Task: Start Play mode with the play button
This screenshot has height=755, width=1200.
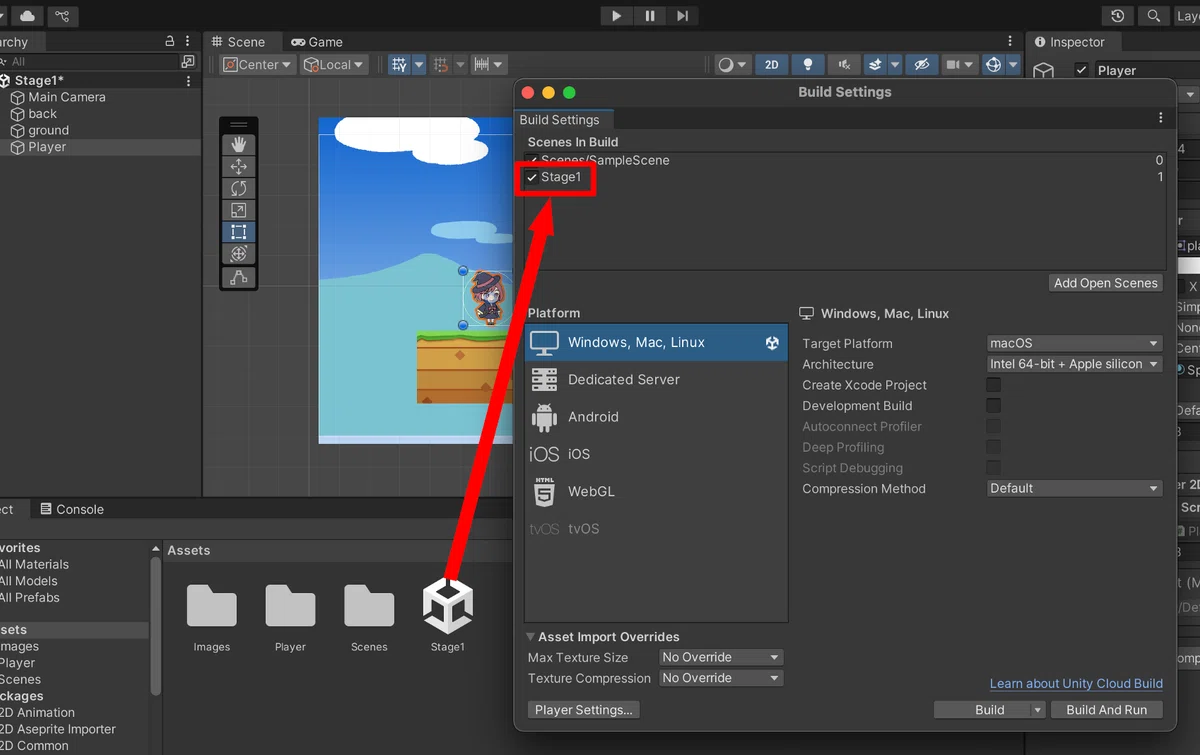Action: pos(616,16)
